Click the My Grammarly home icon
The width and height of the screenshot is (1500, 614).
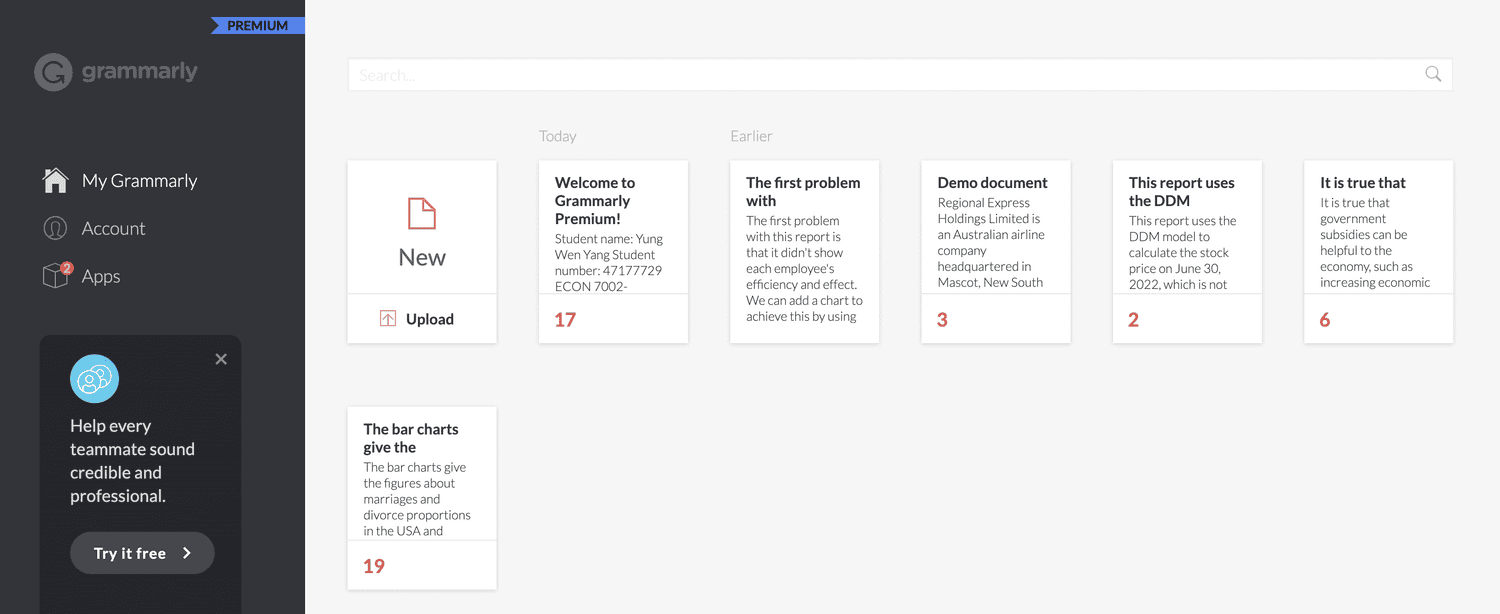click(55, 180)
